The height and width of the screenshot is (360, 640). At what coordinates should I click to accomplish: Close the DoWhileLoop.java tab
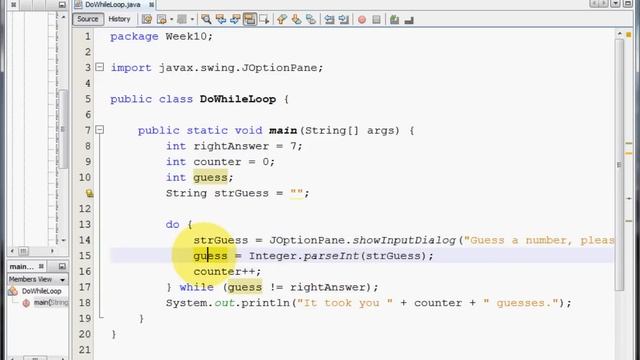(x=151, y=4)
